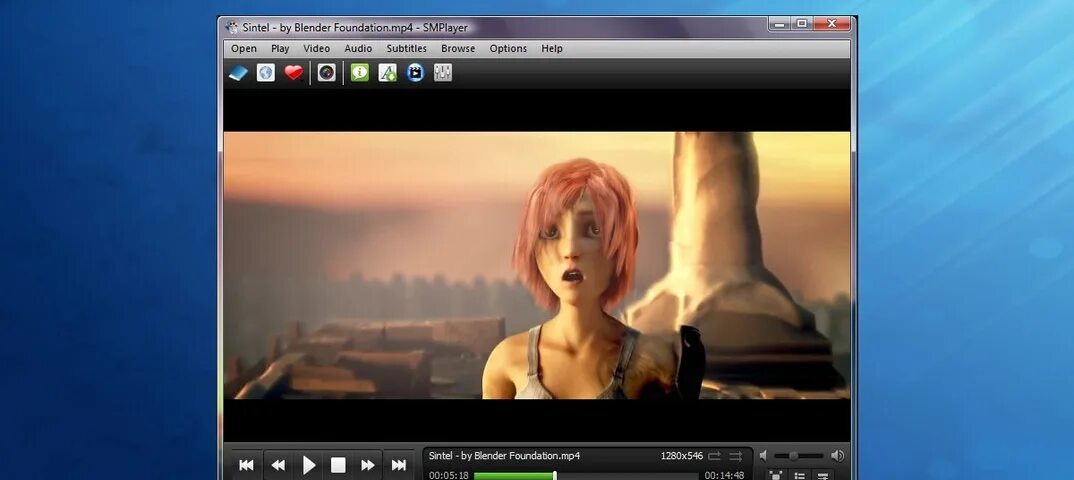Open the Favorites heart icon
1074x480 pixels.
coord(294,73)
